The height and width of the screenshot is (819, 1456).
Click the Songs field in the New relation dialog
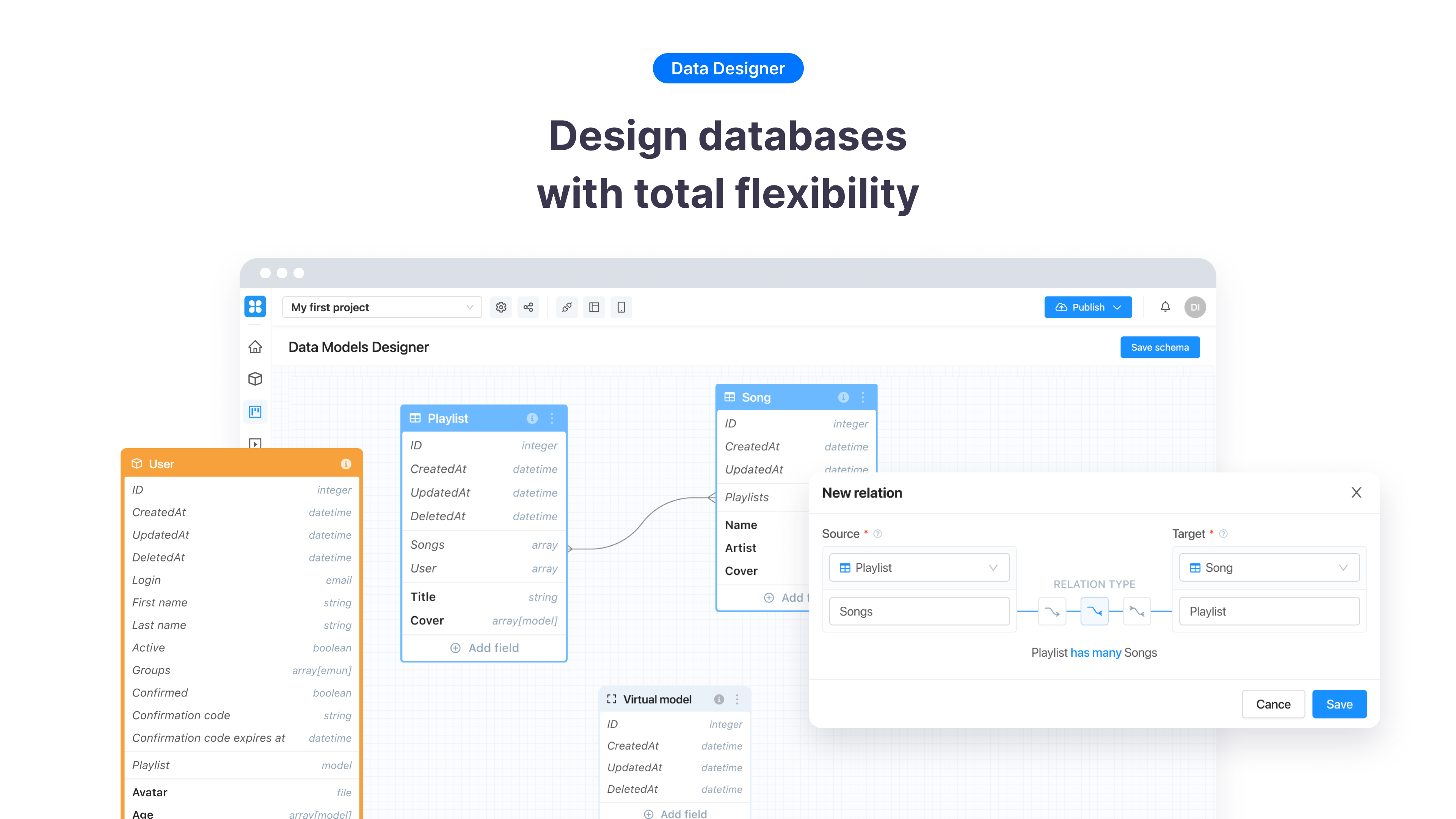pos(918,611)
